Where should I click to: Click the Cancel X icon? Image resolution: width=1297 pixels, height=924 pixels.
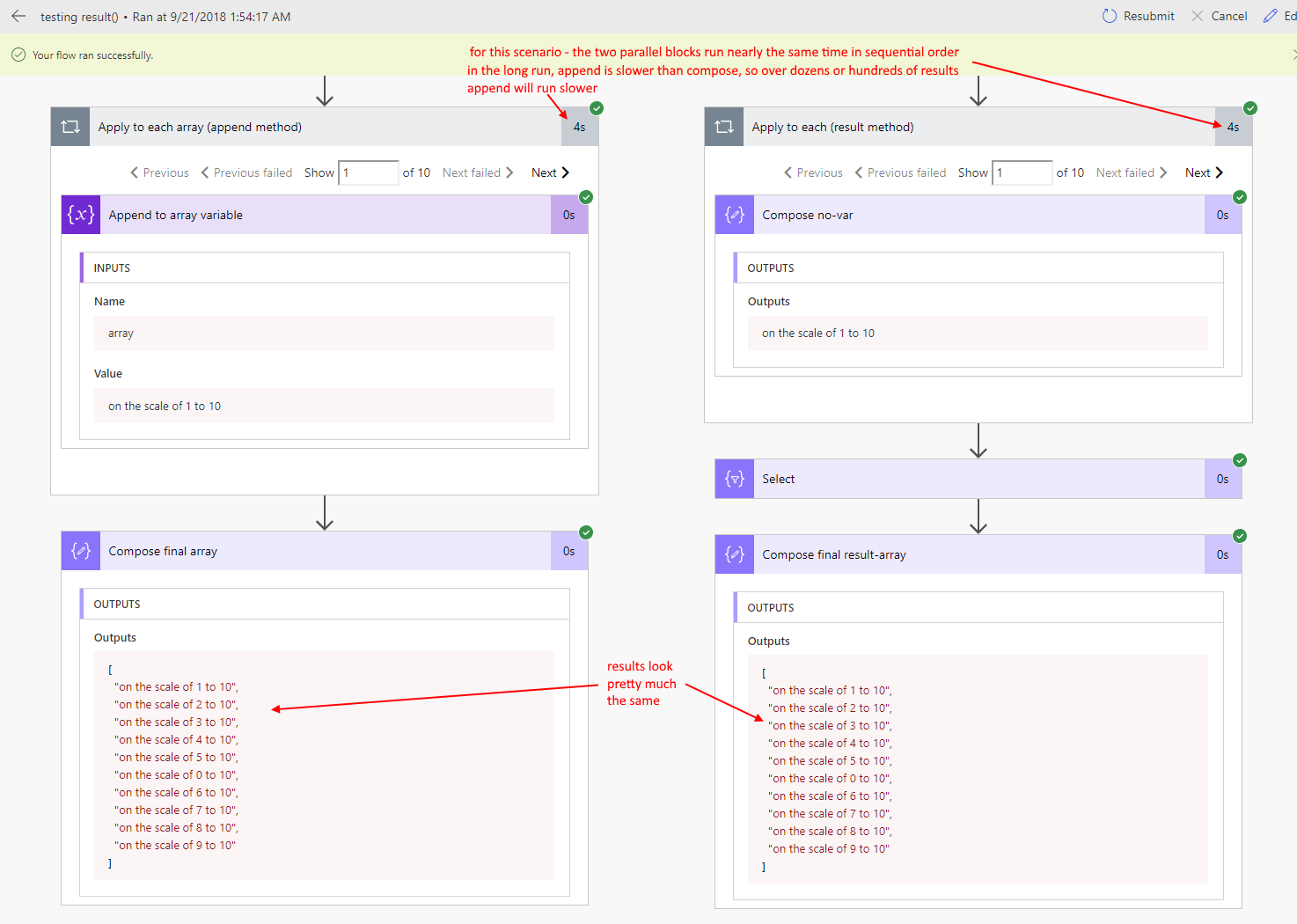click(x=1198, y=16)
